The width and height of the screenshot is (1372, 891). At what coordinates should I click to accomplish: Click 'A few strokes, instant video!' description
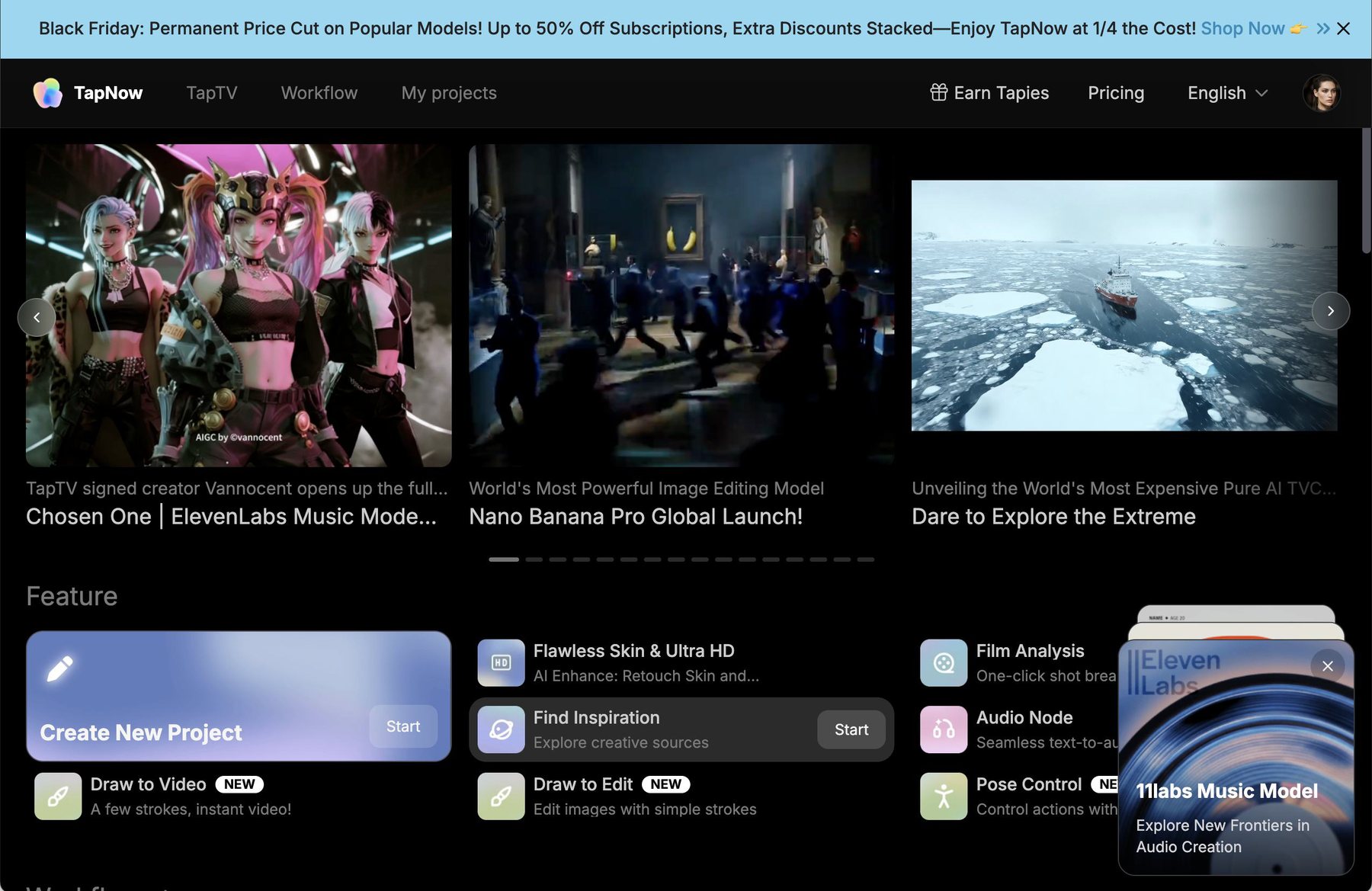[x=191, y=809]
